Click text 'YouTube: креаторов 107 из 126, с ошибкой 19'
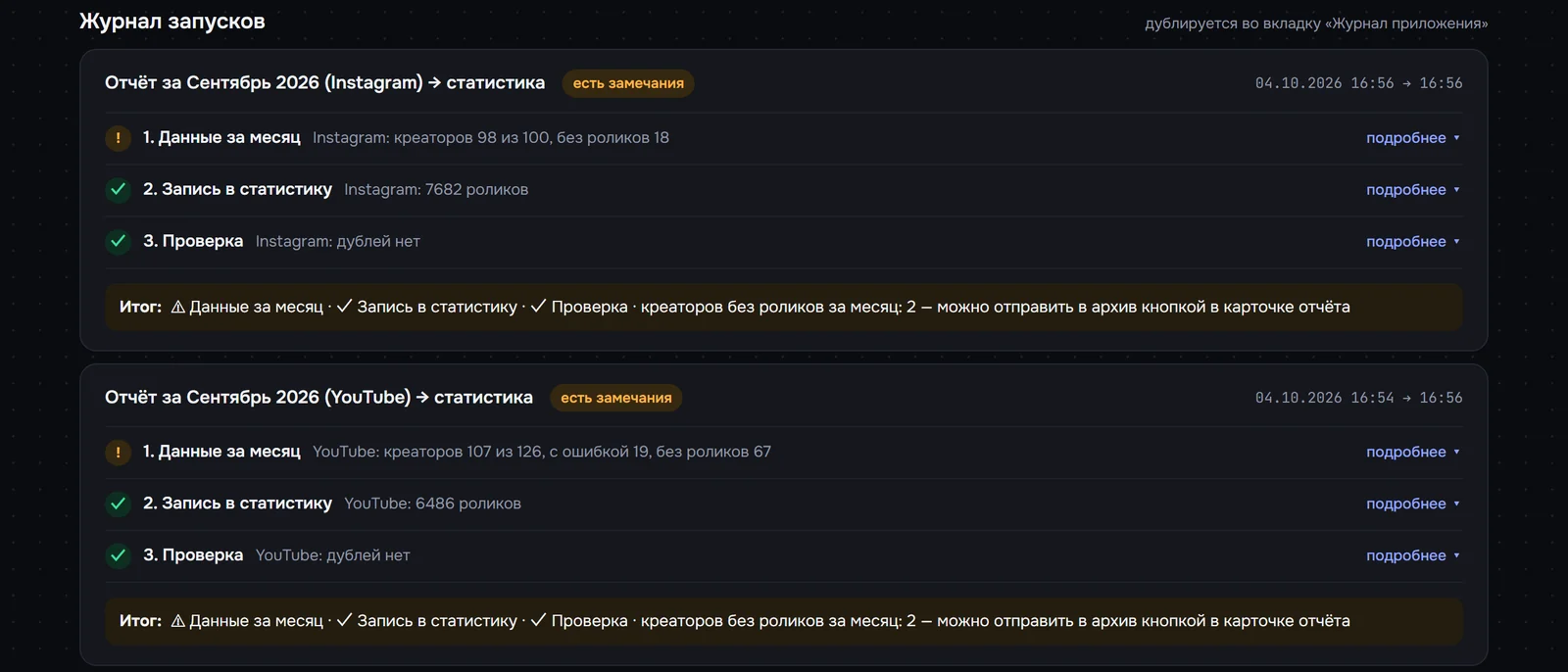The height and width of the screenshot is (672, 1568). pyautogui.click(x=481, y=452)
